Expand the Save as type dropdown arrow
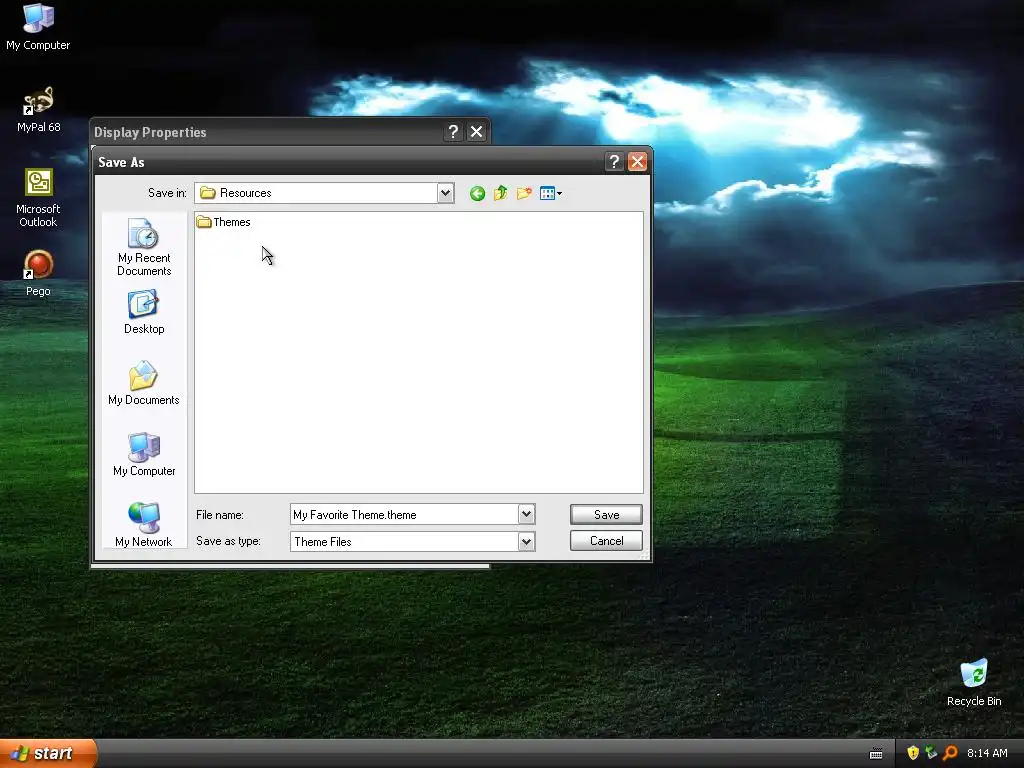 (x=526, y=541)
